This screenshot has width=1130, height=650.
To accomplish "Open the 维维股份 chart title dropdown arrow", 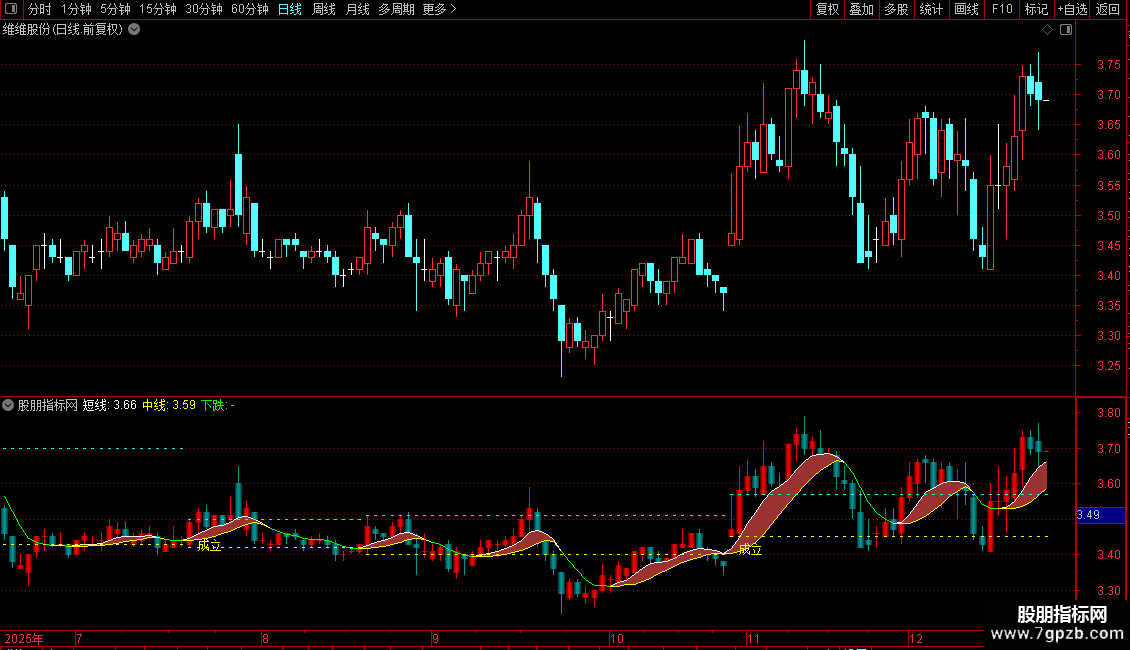I will [134, 30].
